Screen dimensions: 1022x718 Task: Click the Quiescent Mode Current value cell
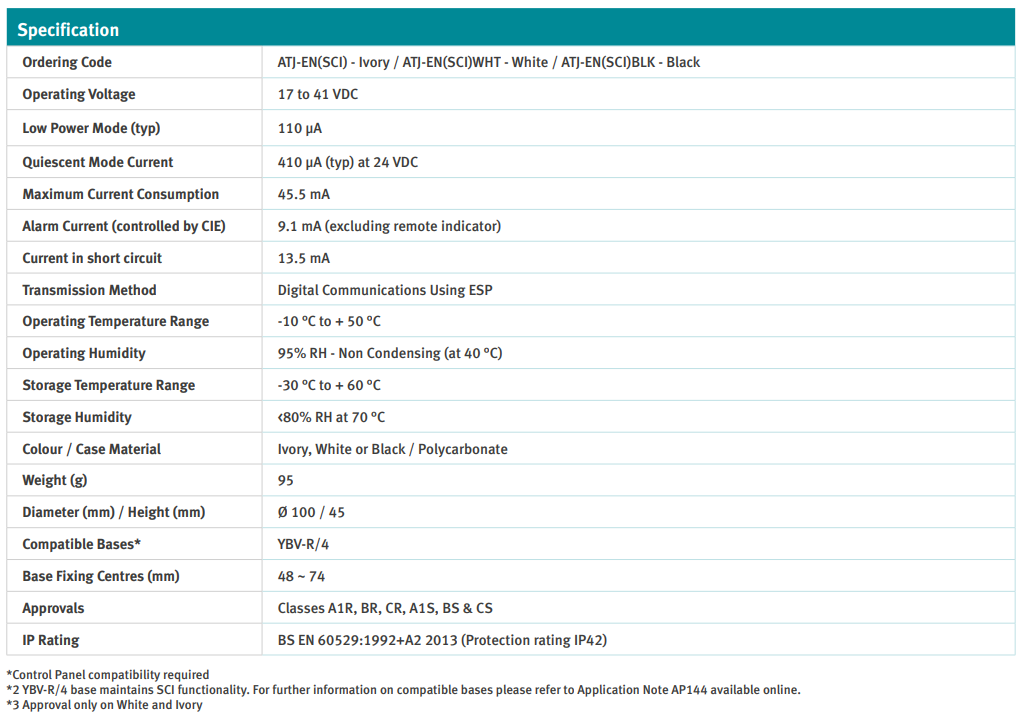click(347, 162)
